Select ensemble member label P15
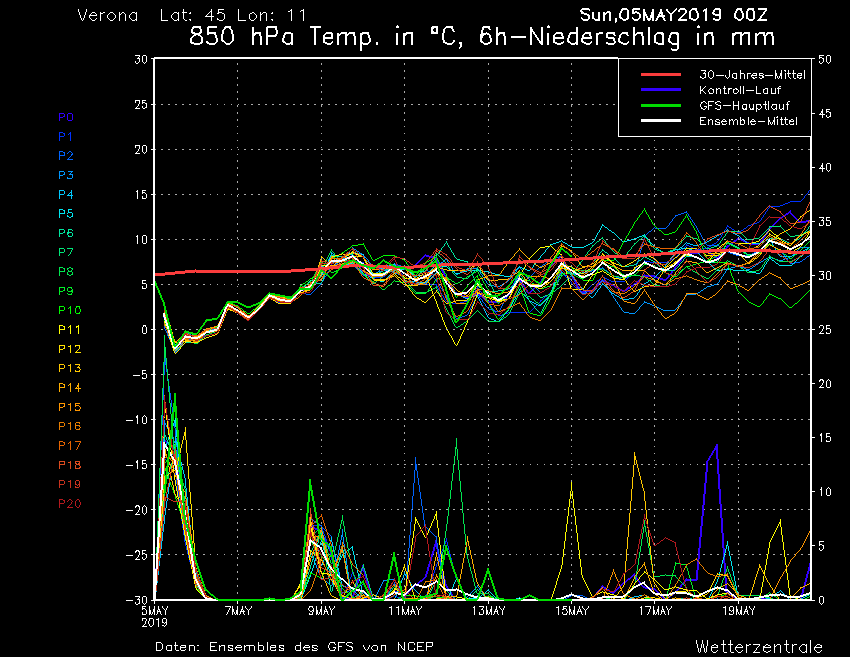This screenshot has width=850, height=657. tap(70, 407)
